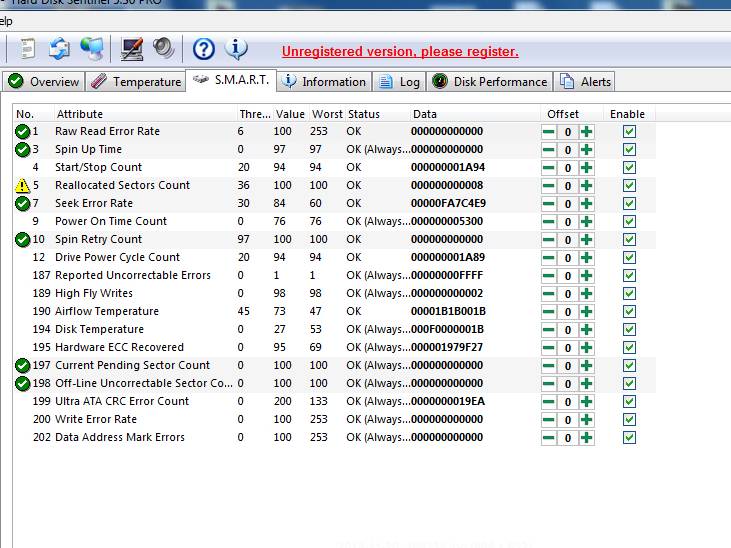Click offset value field for Drive Power Cycle Count

[x=568, y=257]
